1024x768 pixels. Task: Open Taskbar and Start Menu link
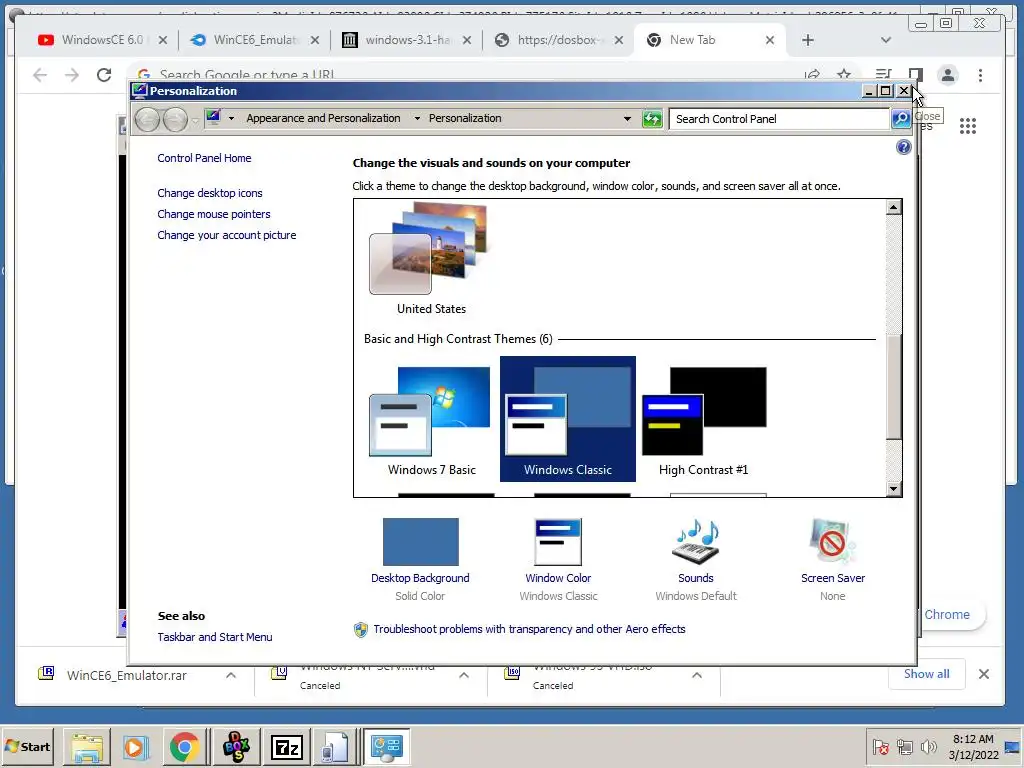click(x=215, y=637)
